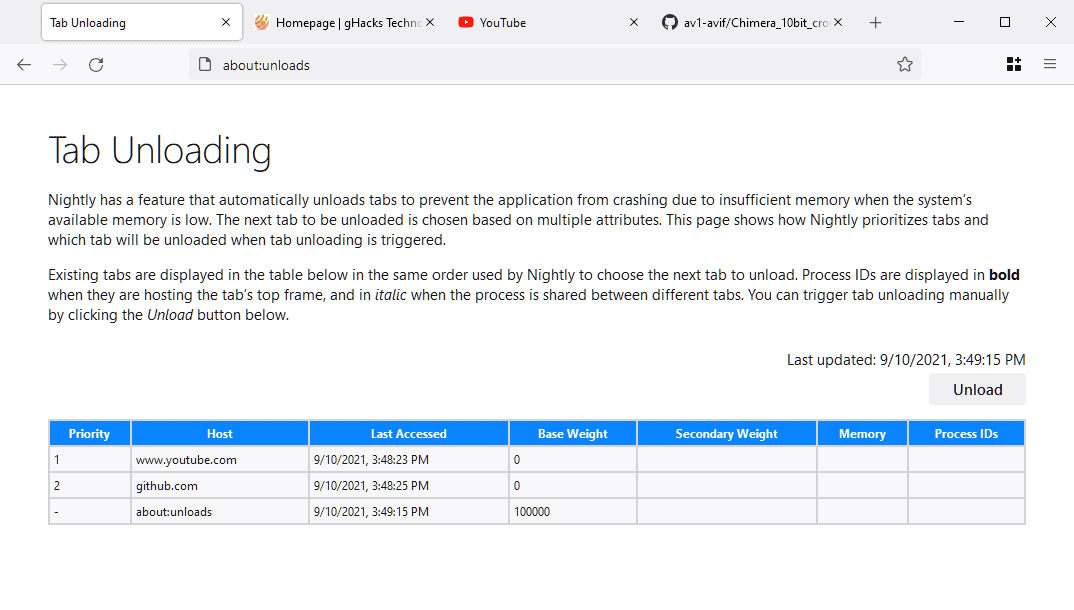1074x610 pixels.
Task: Bookmark this page with the star icon
Action: click(x=905, y=65)
